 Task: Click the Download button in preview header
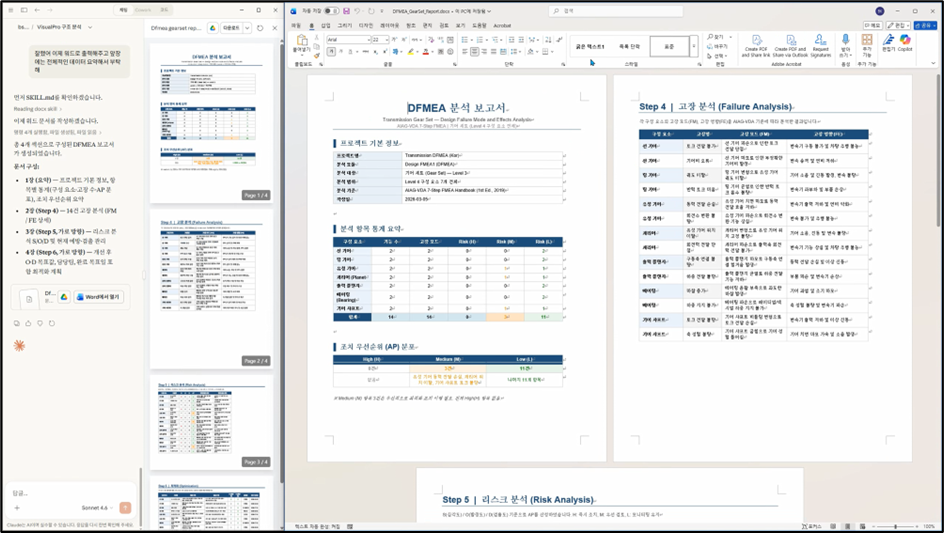(231, 28)
